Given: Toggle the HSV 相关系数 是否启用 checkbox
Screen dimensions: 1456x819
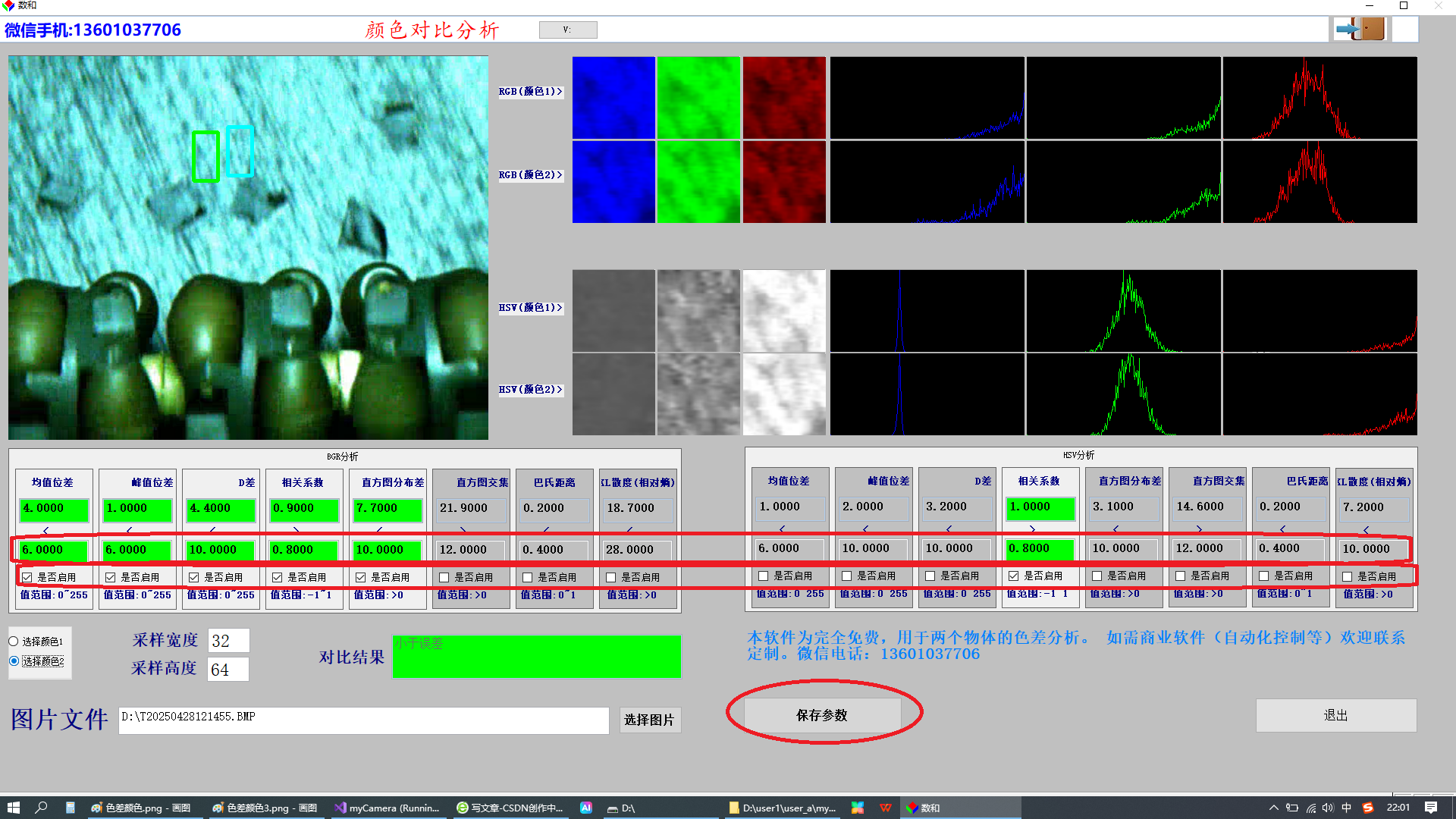Looking at the screenshot, I should coord(1013,576).
